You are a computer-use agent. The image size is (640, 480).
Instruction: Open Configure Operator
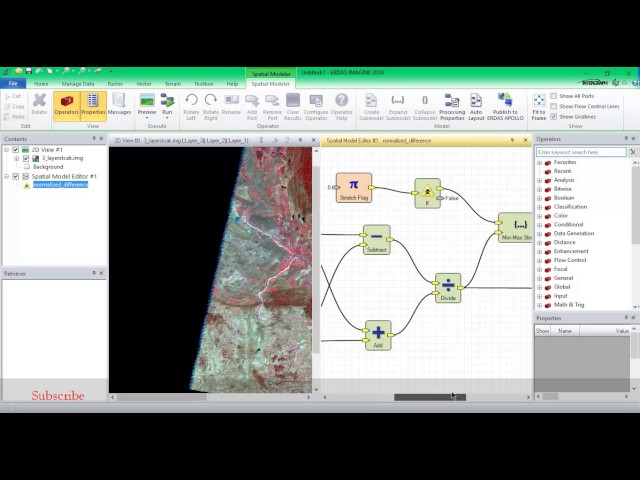(x=316, y=106)
